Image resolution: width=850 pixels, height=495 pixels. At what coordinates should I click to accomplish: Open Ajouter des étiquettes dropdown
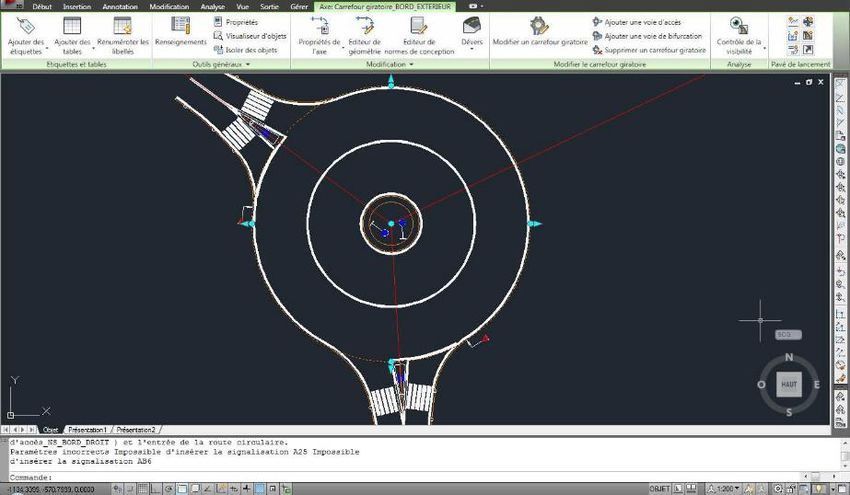[25, 51]
